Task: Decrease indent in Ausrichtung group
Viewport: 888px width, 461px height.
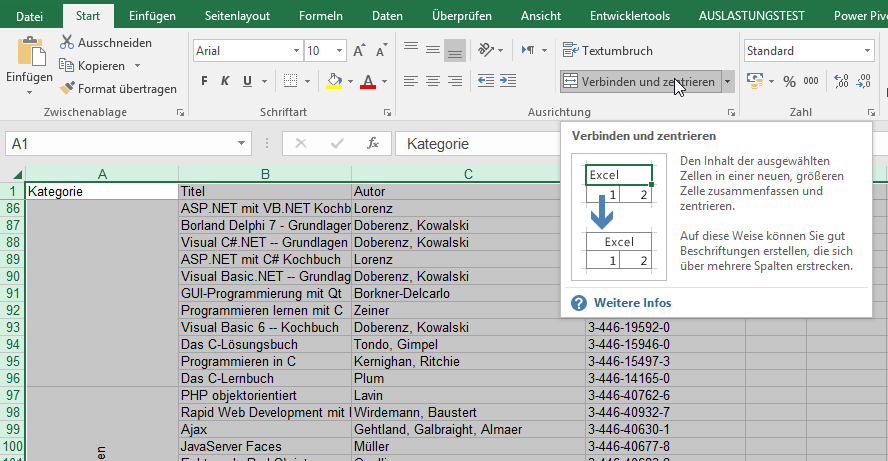Action: coord(486,81)
